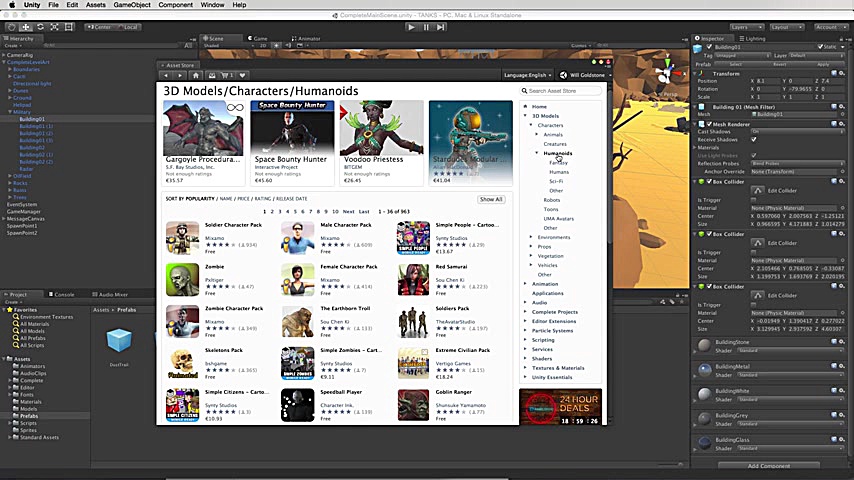854x480 pixels.
Task: Toggle Building01 active checkbox in Inspector
Action: [x=709, y=47]
